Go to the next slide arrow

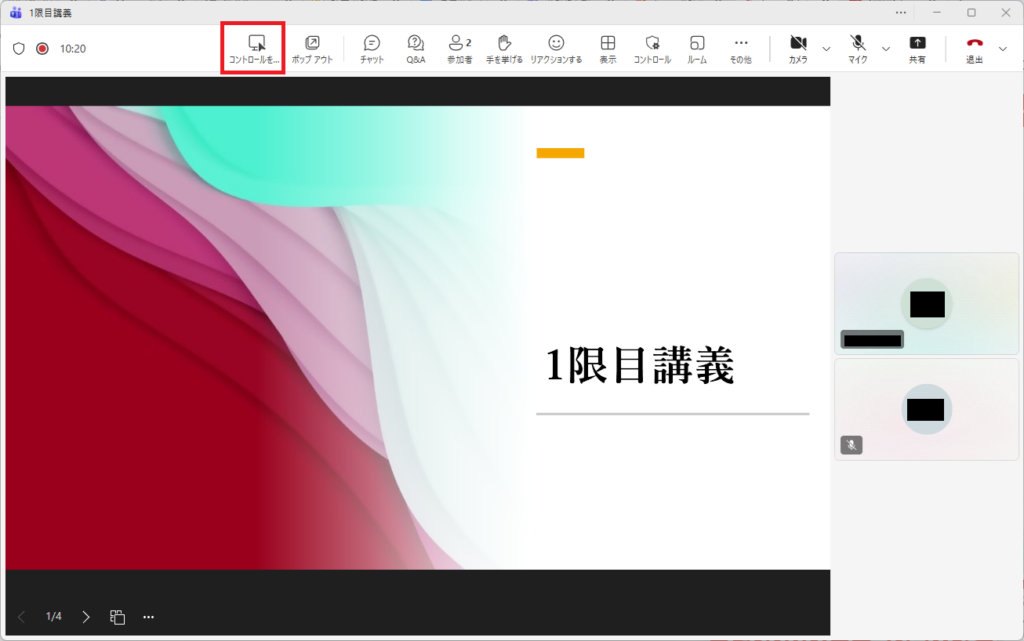[86, 617]
